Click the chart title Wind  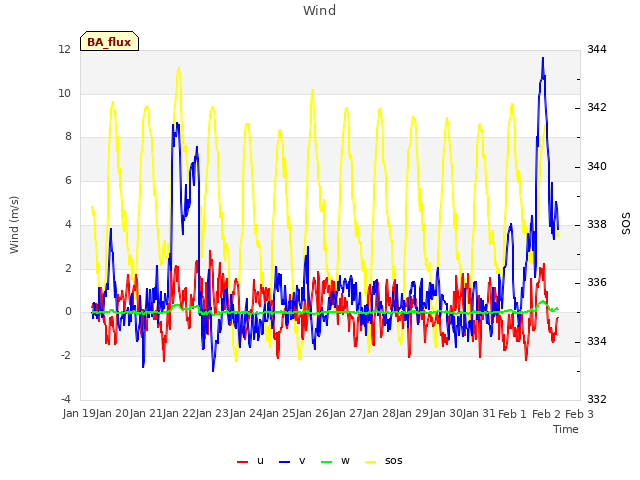tap(320, 10)
